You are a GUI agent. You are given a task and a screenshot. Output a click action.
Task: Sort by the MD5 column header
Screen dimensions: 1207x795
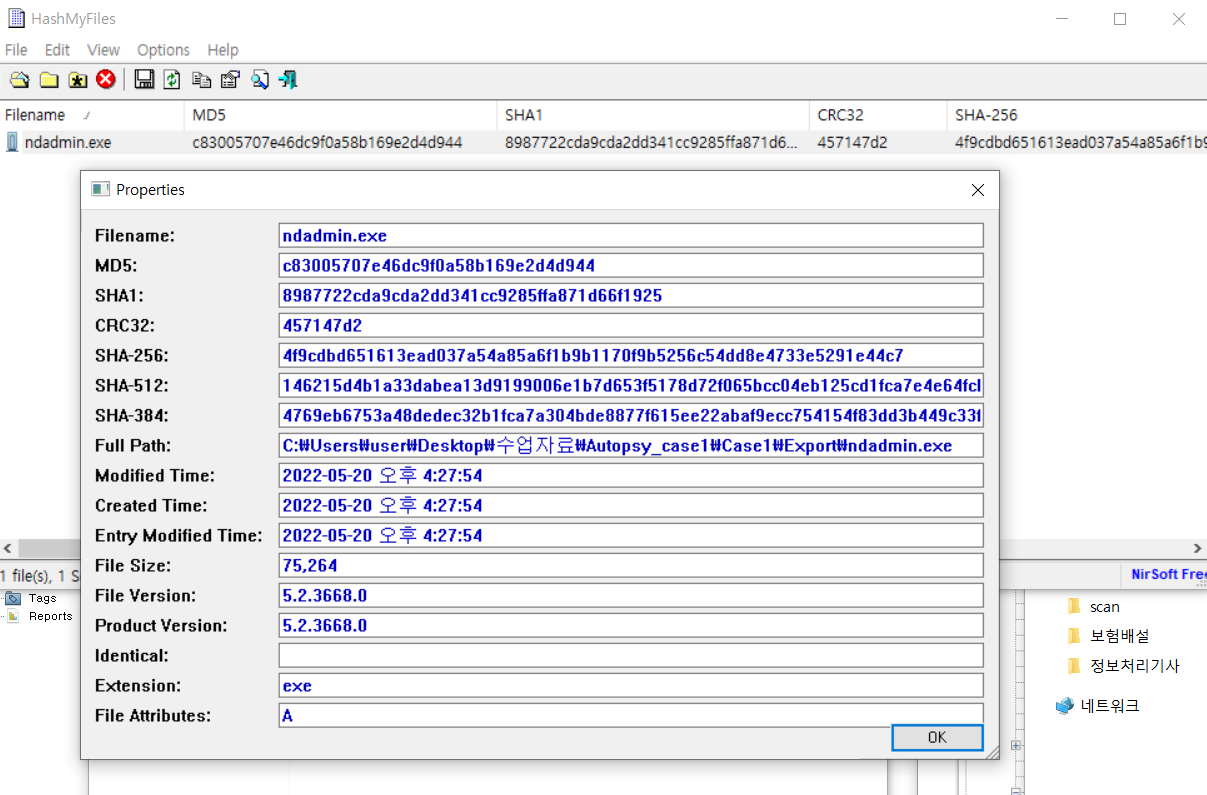coord(340,115)
